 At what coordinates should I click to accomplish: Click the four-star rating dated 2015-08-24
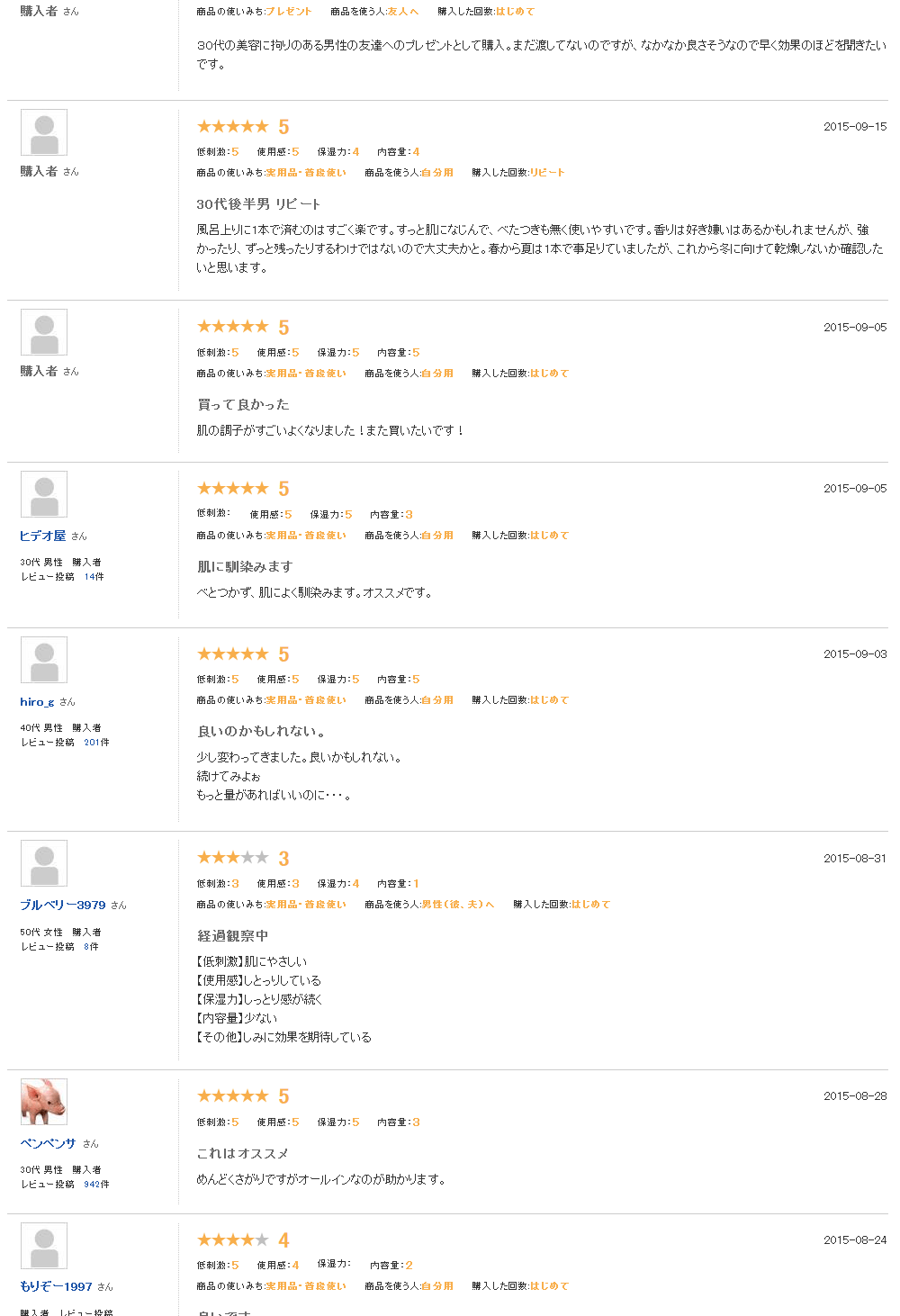232,1239
